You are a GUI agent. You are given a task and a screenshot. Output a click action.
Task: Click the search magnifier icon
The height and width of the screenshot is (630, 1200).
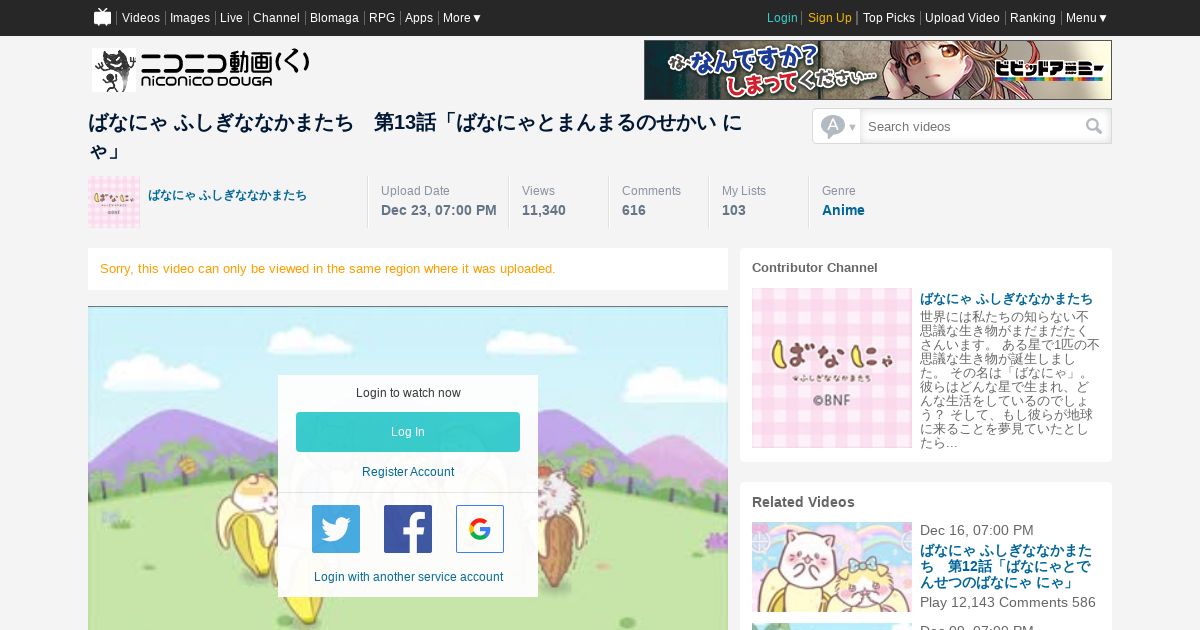click(x=1094, y=126)
